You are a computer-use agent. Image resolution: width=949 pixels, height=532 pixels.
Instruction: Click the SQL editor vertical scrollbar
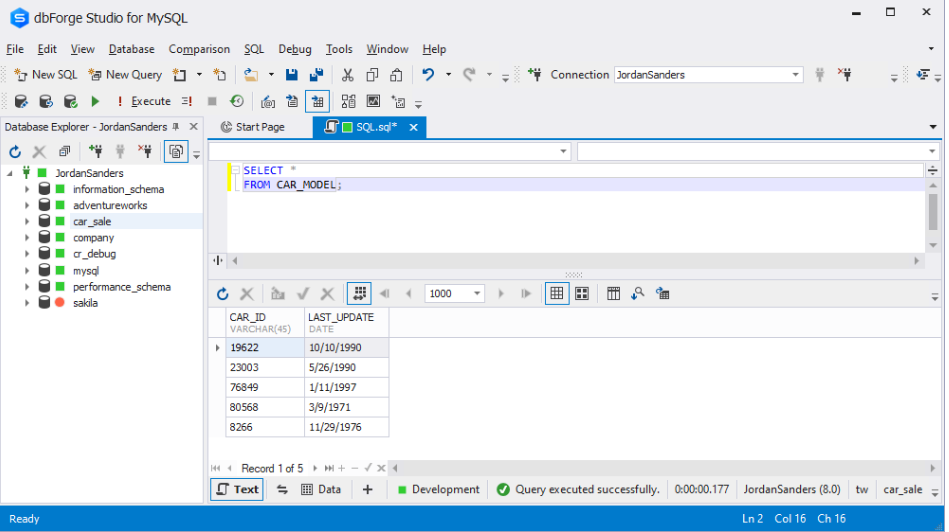933,212
